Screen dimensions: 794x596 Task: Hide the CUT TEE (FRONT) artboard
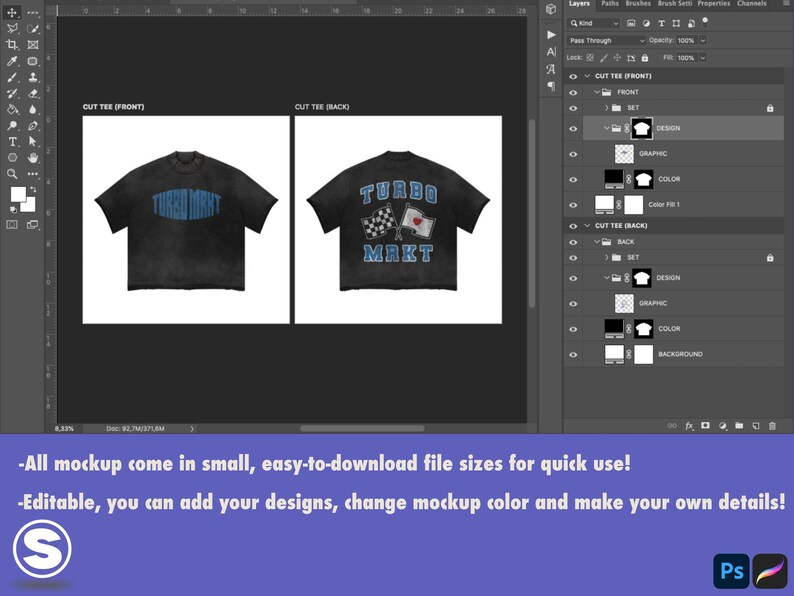click(573, 76)
